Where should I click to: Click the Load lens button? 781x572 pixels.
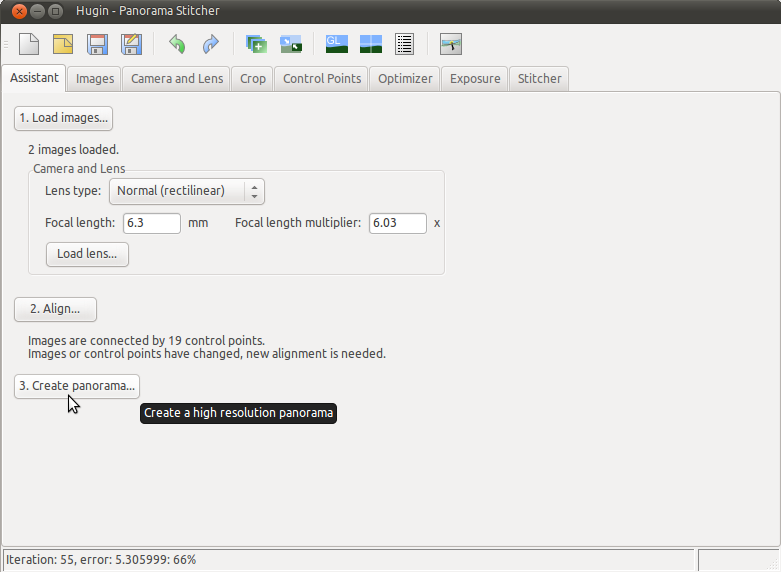pyautogui.click(x=87, y=254)
